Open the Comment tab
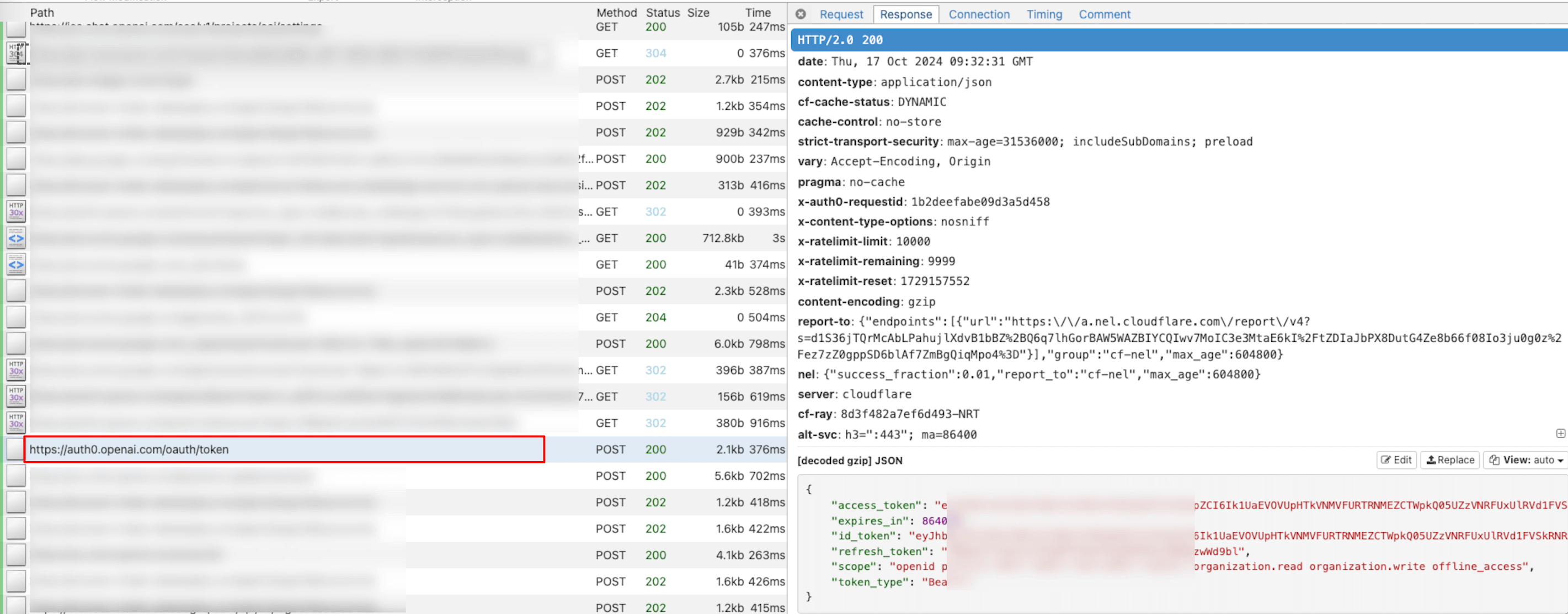 [1104, 14]
